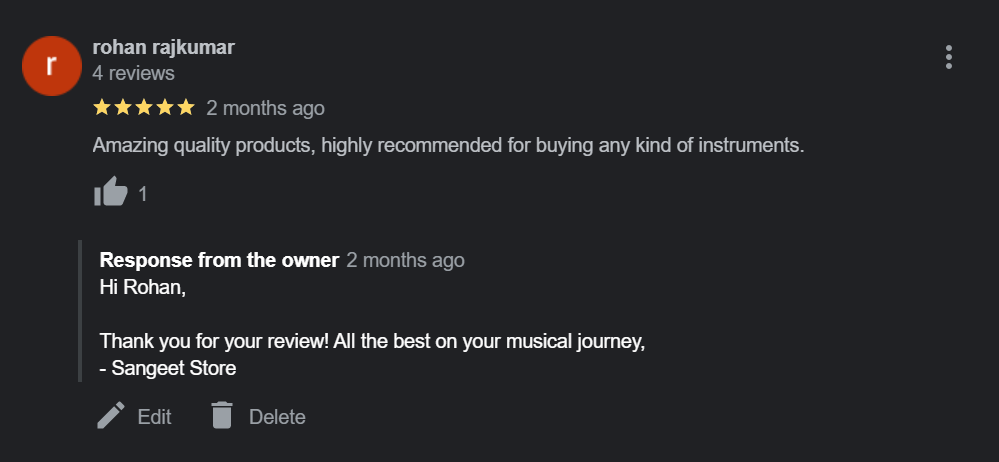Image resolution: width=999 pixels, height=462 pixels.
Task: Click the orange 'r' profile avatar
Action: (51, 66)
